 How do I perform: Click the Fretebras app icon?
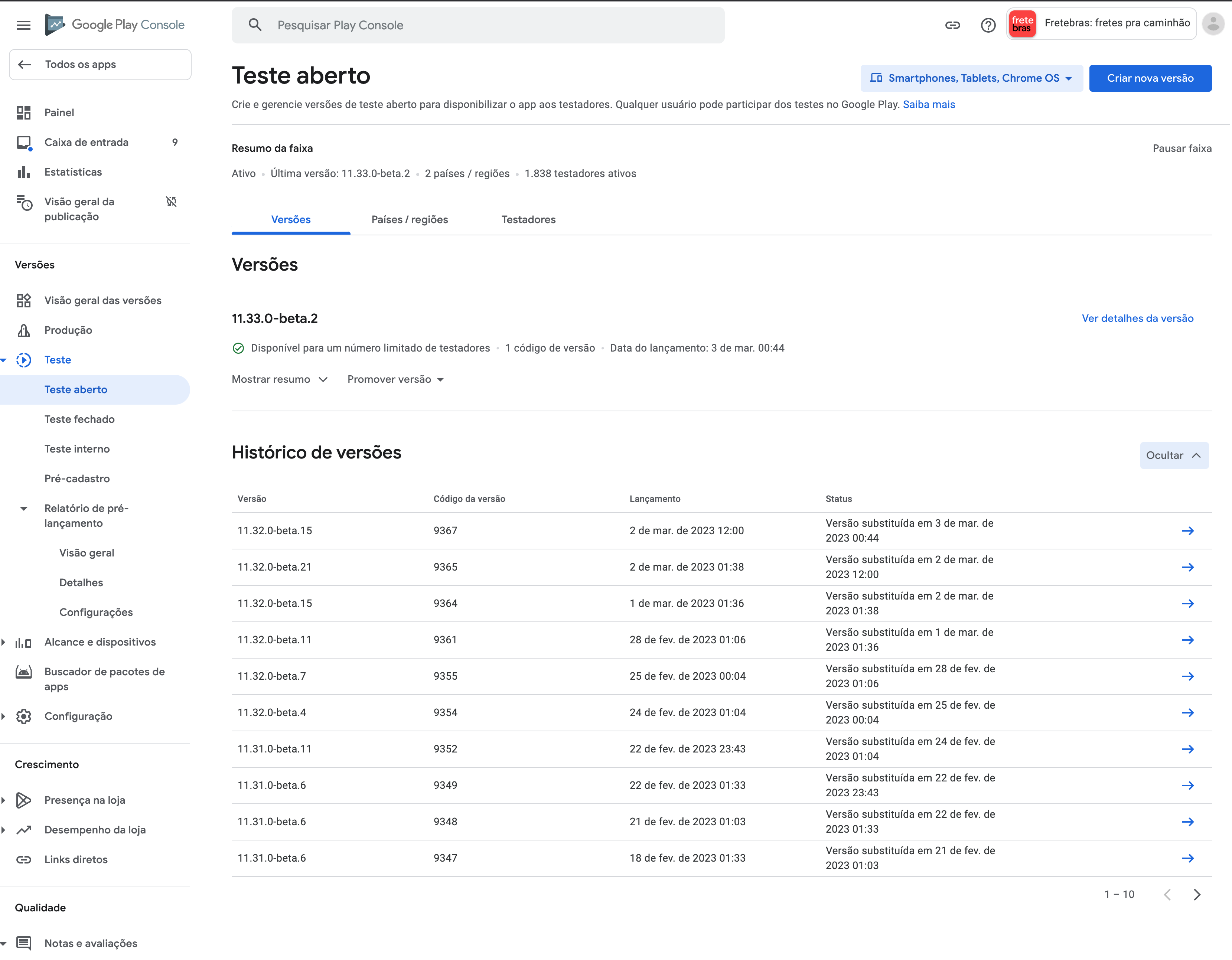click(x=1021, y=24)
